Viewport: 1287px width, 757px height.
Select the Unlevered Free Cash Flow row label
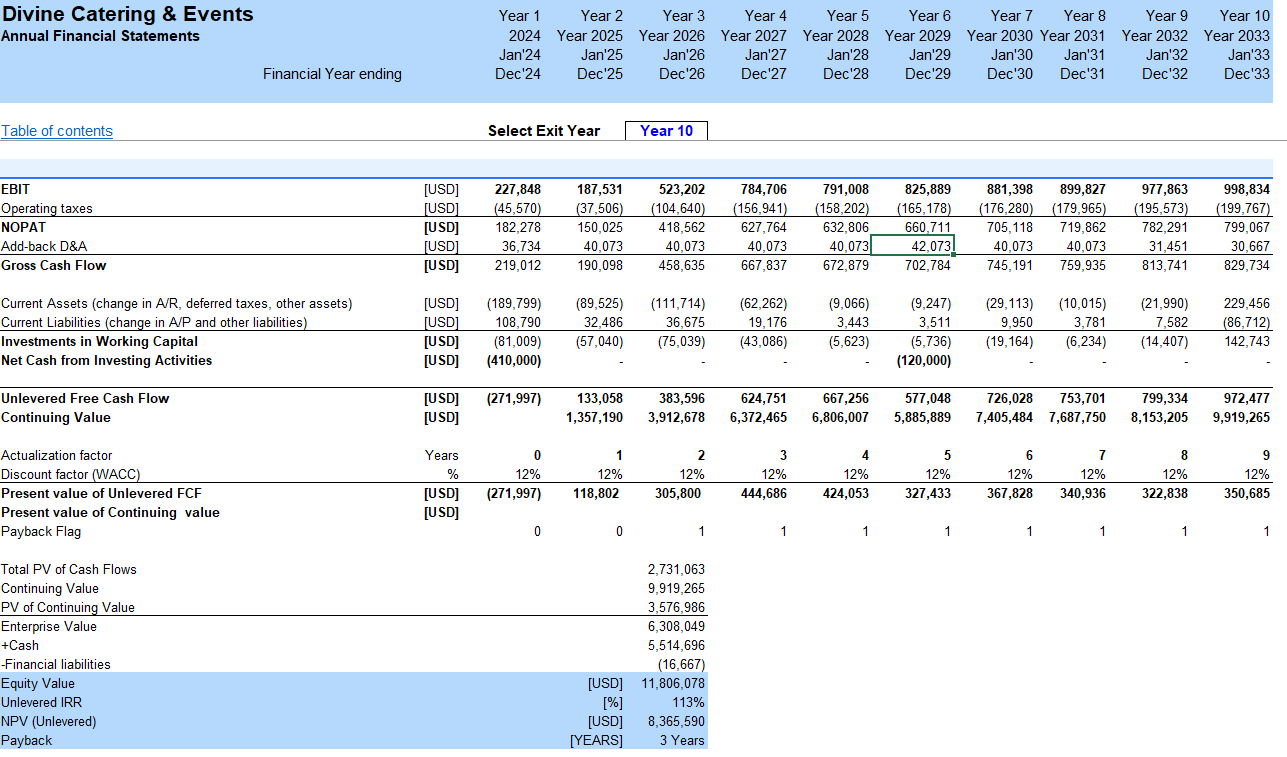click(x=85, y=399)
